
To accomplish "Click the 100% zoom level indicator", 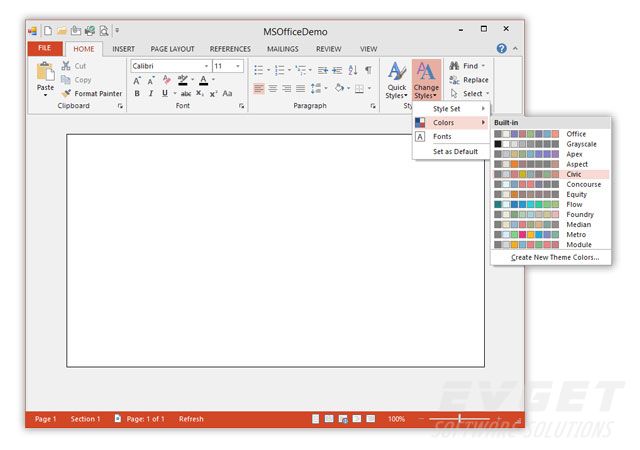I will tap(396, 419).
